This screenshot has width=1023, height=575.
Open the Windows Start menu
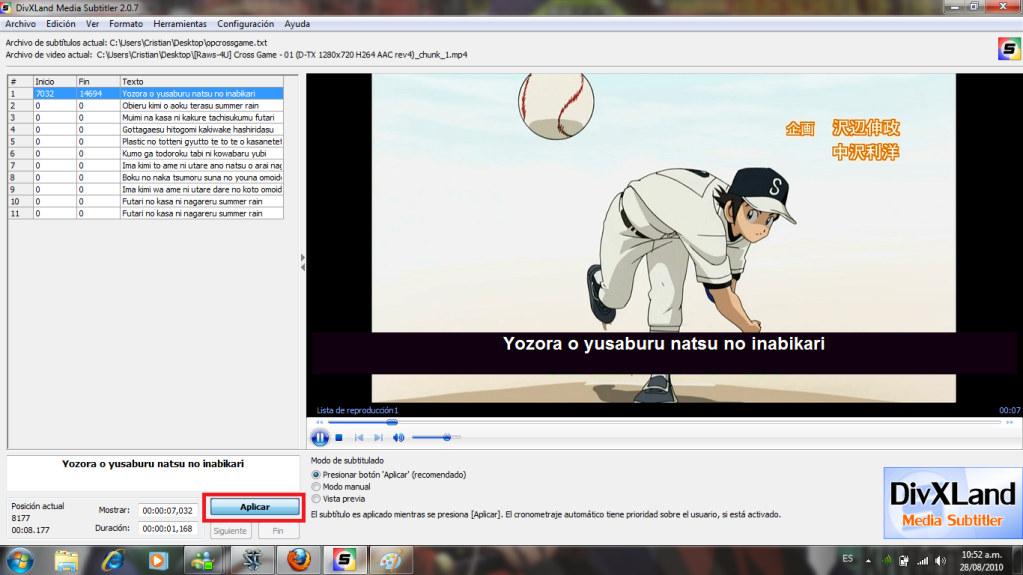pyautogui.click(x=20, y=561)
